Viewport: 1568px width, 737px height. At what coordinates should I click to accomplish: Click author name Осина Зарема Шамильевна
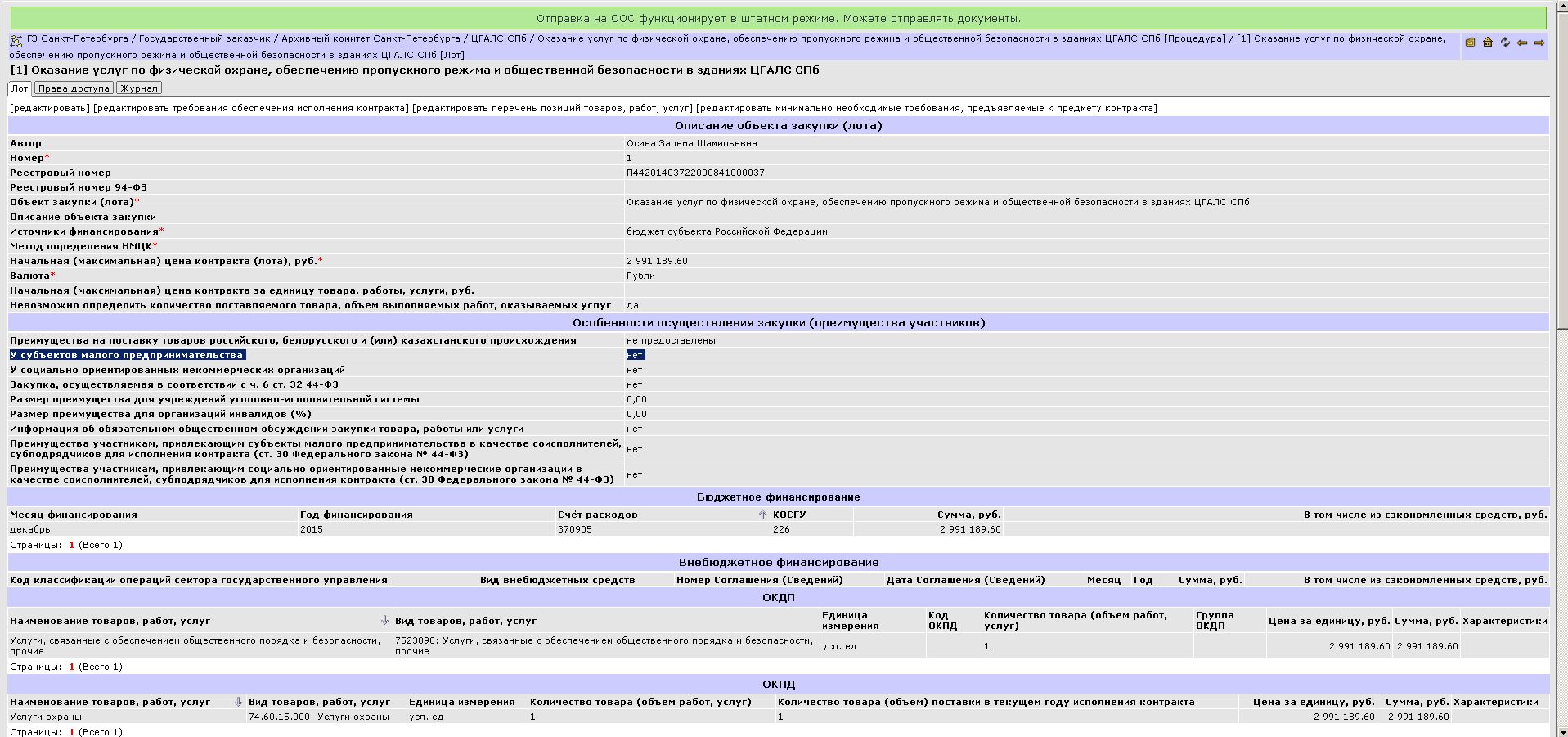point(691,143)
